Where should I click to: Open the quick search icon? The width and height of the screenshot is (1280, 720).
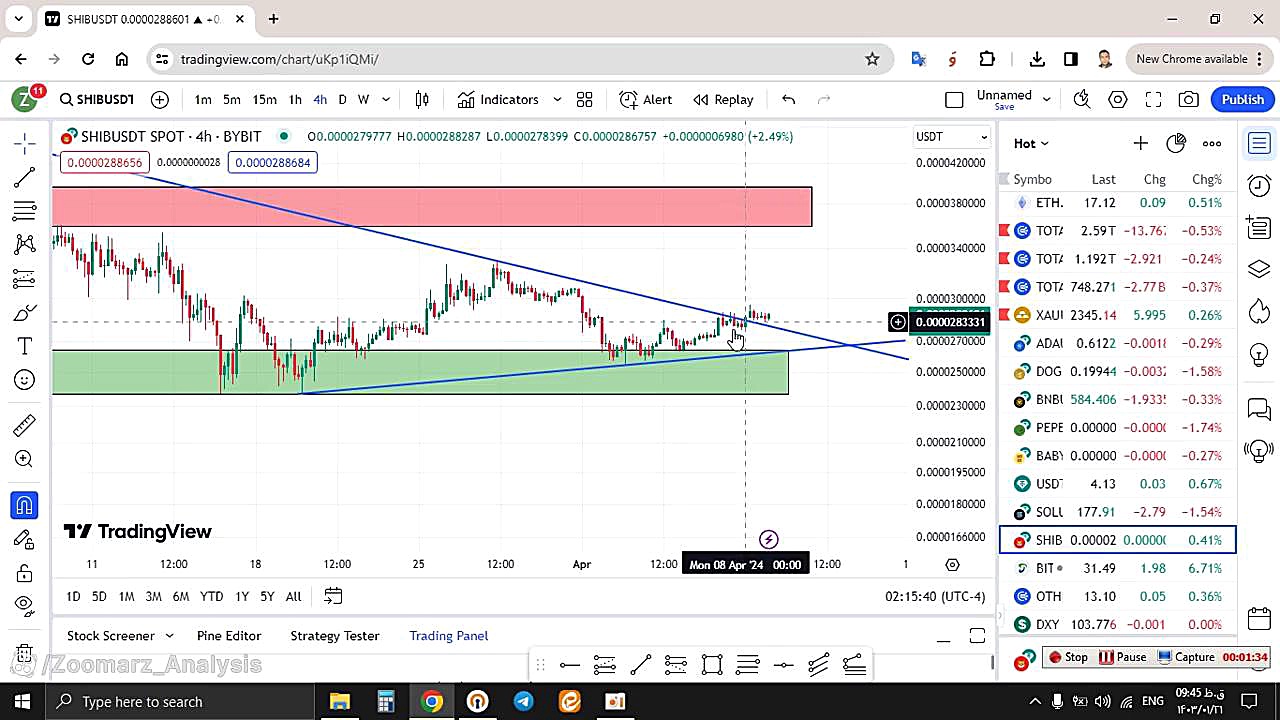click(x=1082, y=99)
